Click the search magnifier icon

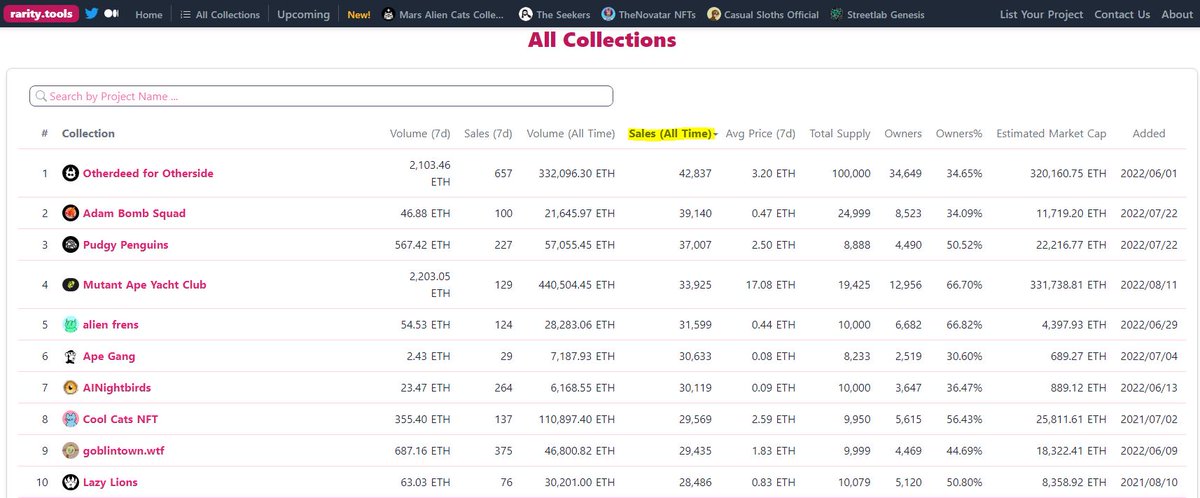(41, 97)
